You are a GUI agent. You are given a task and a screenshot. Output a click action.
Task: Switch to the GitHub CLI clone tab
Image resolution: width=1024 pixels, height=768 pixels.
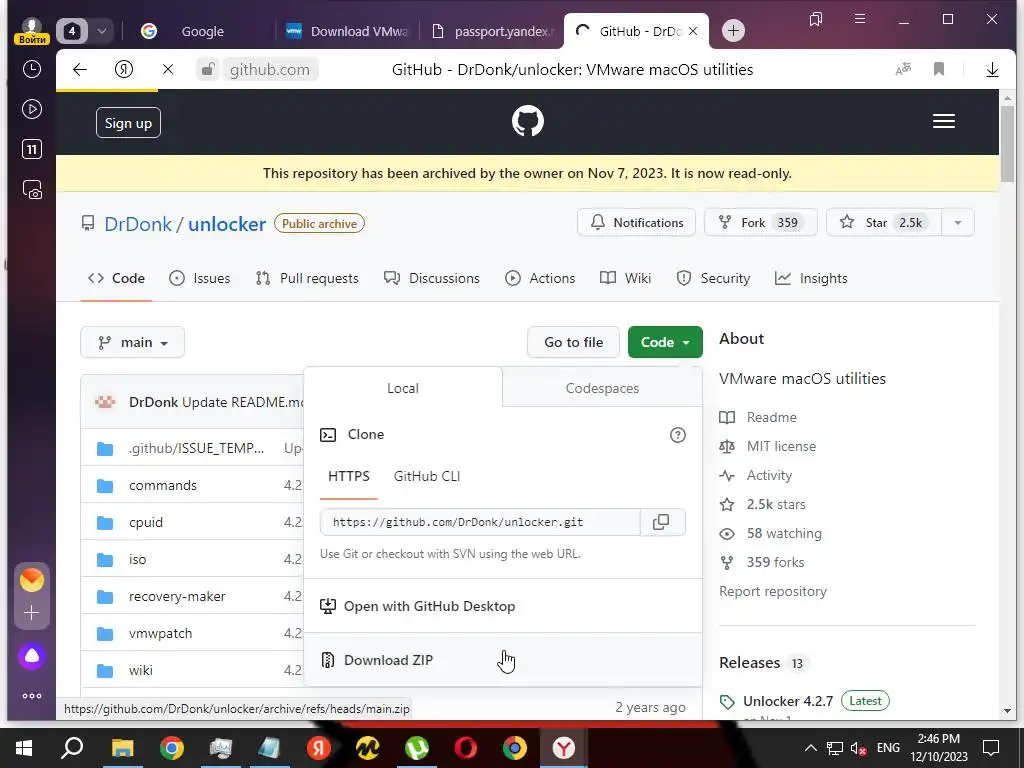tap(427, 477)
